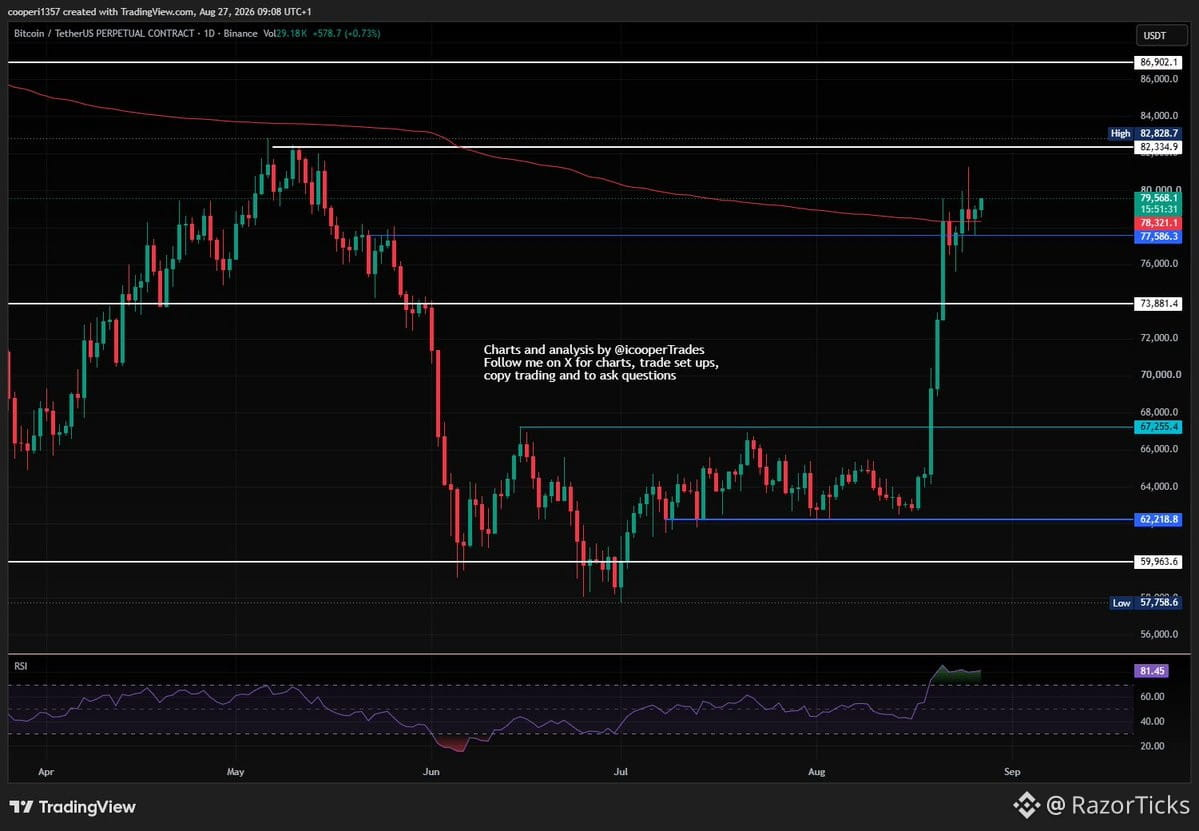Click the +578.7 (+0.73%) change value

346,34
